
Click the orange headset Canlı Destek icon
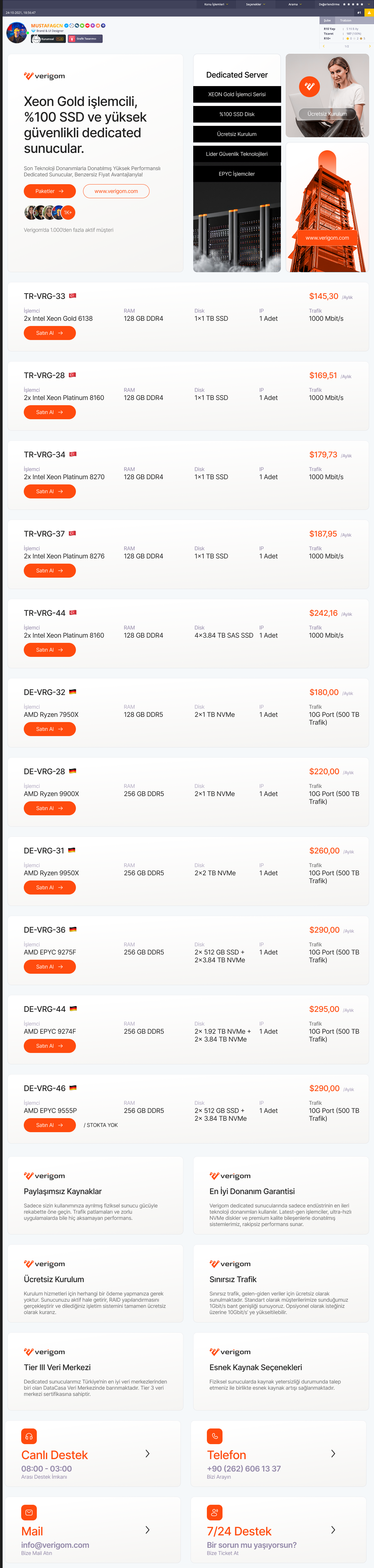(x=29, y=1436)
